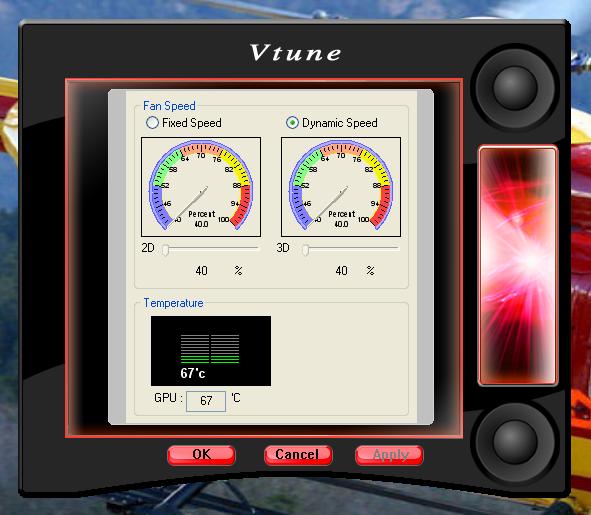
Task: Click the glowing red panel on right
Action: pos(518,265)
